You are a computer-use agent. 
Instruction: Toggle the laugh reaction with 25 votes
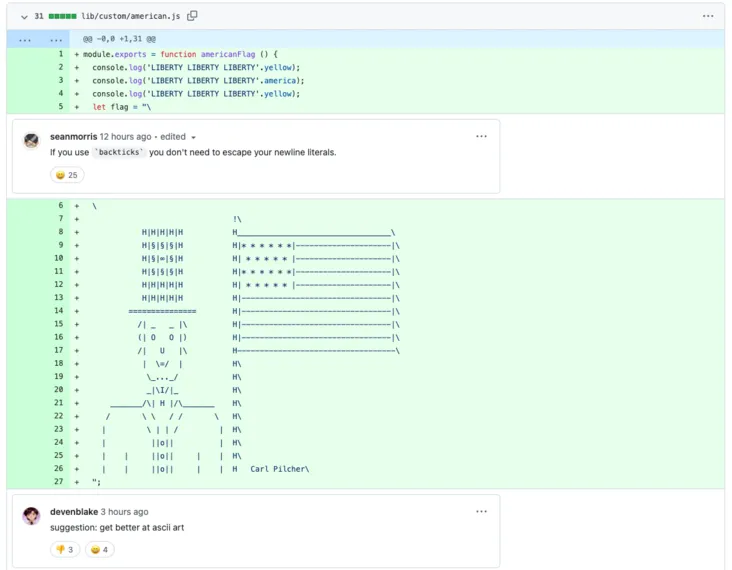coord(67,175)
